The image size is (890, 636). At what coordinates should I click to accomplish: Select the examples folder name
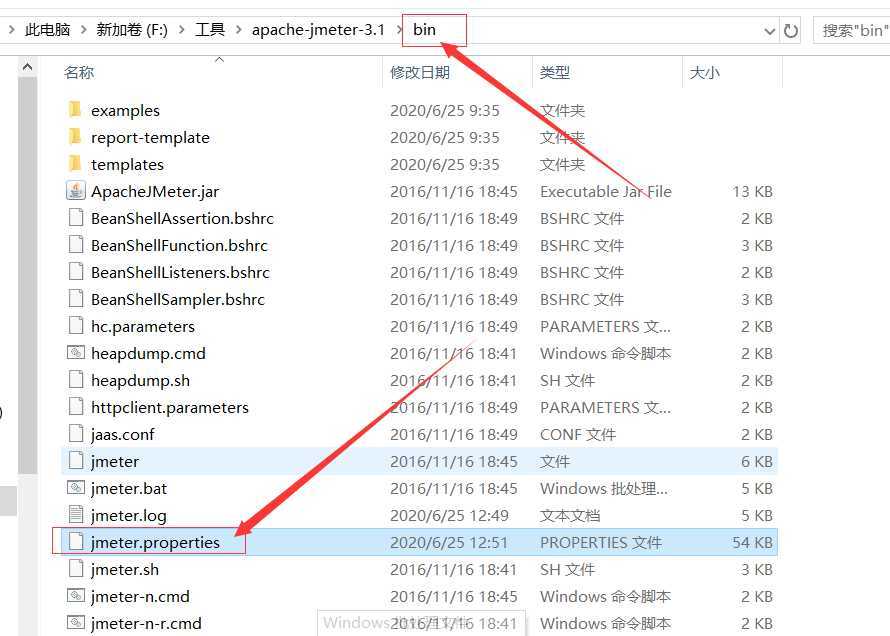125,111
